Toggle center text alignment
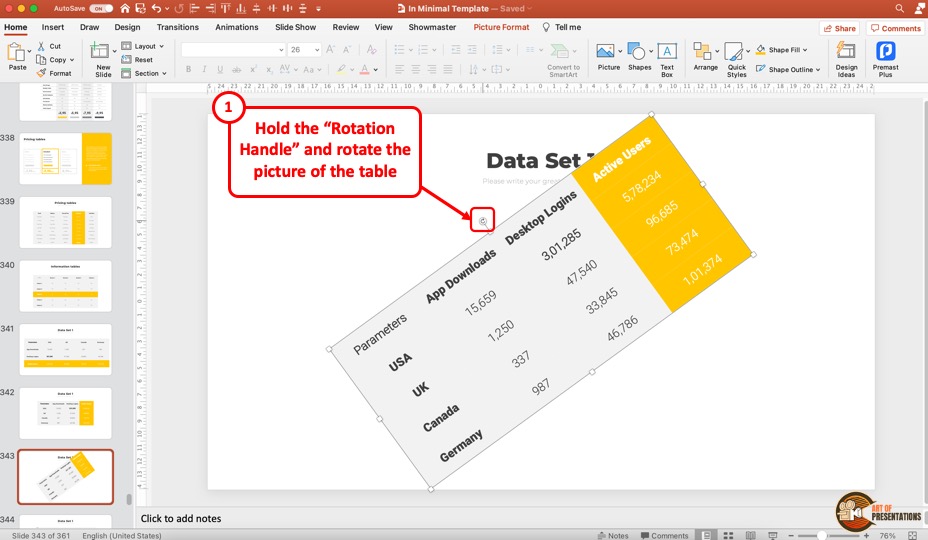 click(x=415, y=69)
